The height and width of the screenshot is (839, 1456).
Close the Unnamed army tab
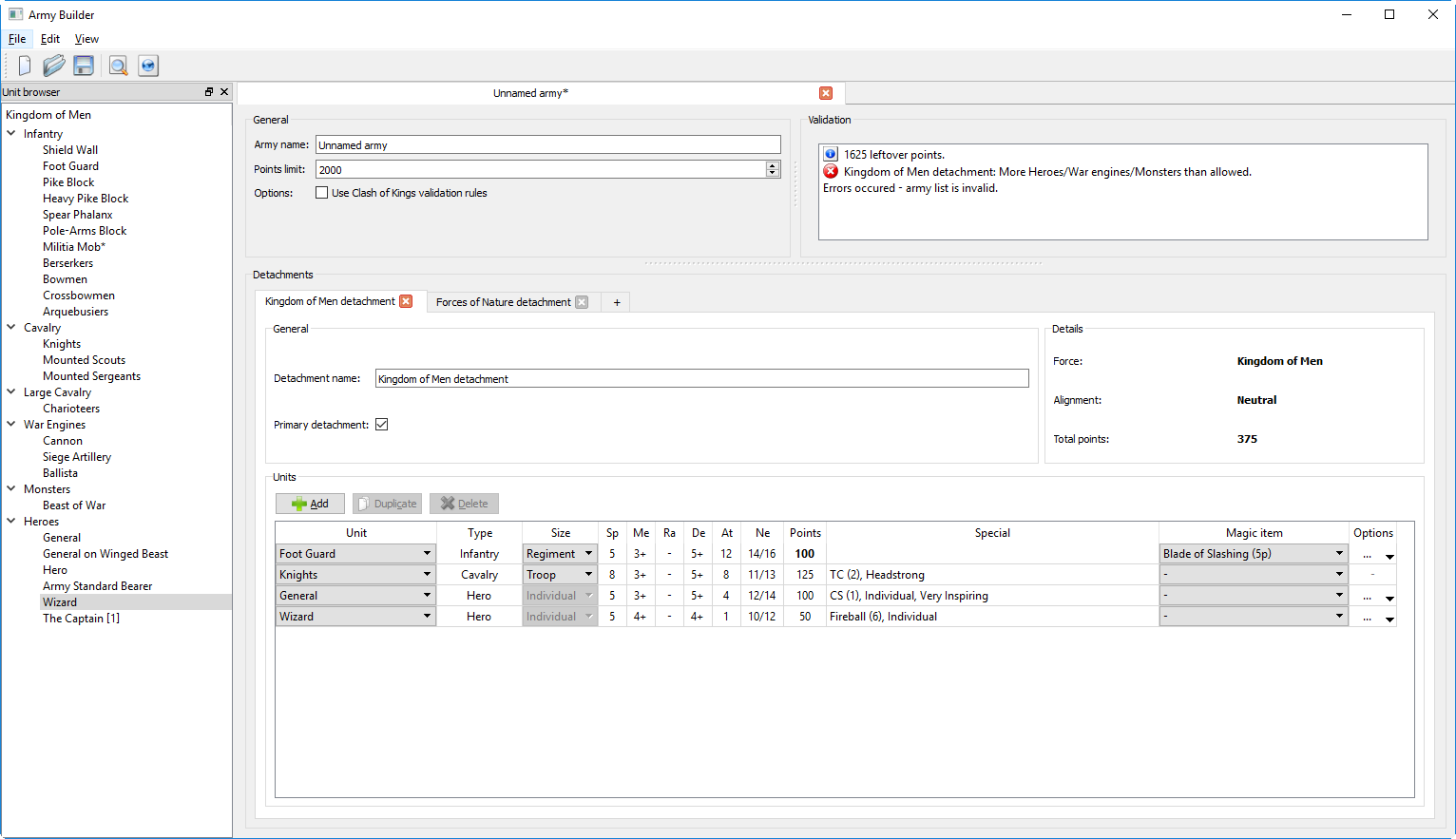pos(826,93)
